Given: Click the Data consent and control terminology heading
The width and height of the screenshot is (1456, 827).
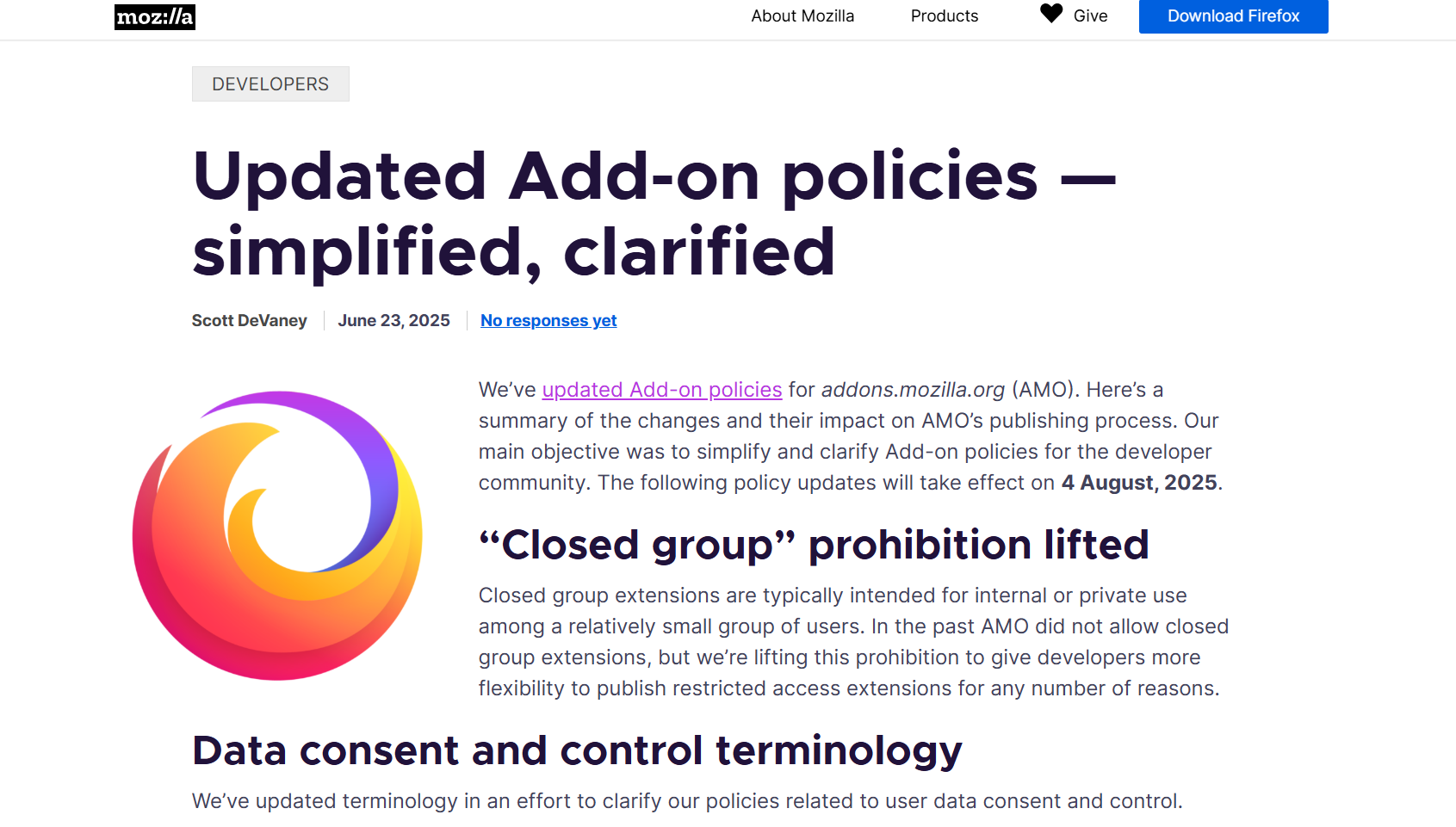Looking at the screenshot, I should 577,750.
